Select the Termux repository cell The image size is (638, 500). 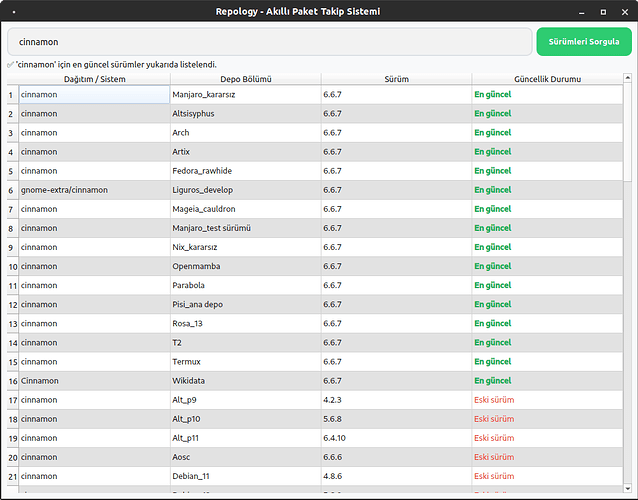[x=245, y=362]
